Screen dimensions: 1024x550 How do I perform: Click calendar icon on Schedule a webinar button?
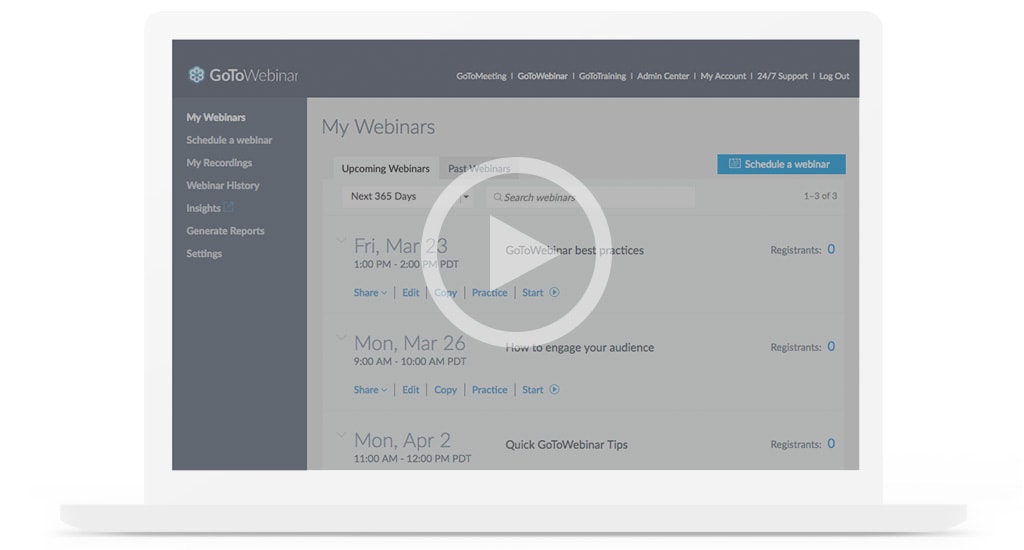[x=735, y=163]
